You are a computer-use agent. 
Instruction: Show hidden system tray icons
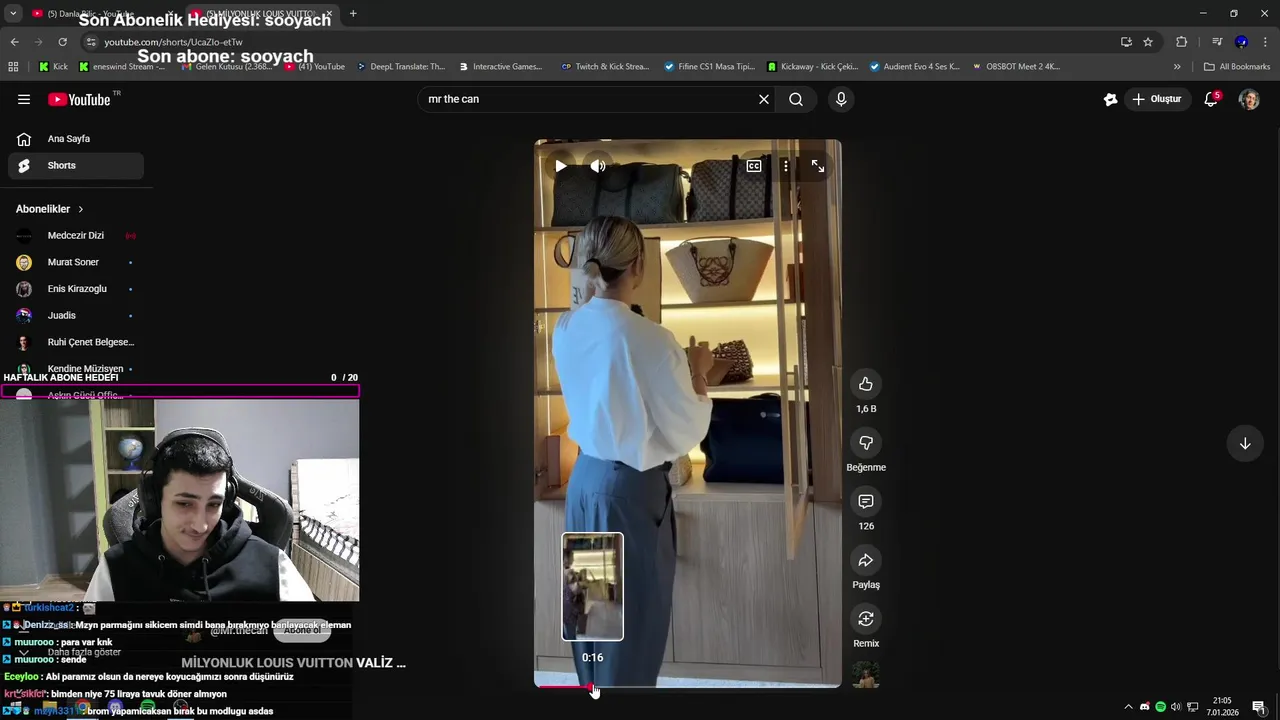point(1129,707)
